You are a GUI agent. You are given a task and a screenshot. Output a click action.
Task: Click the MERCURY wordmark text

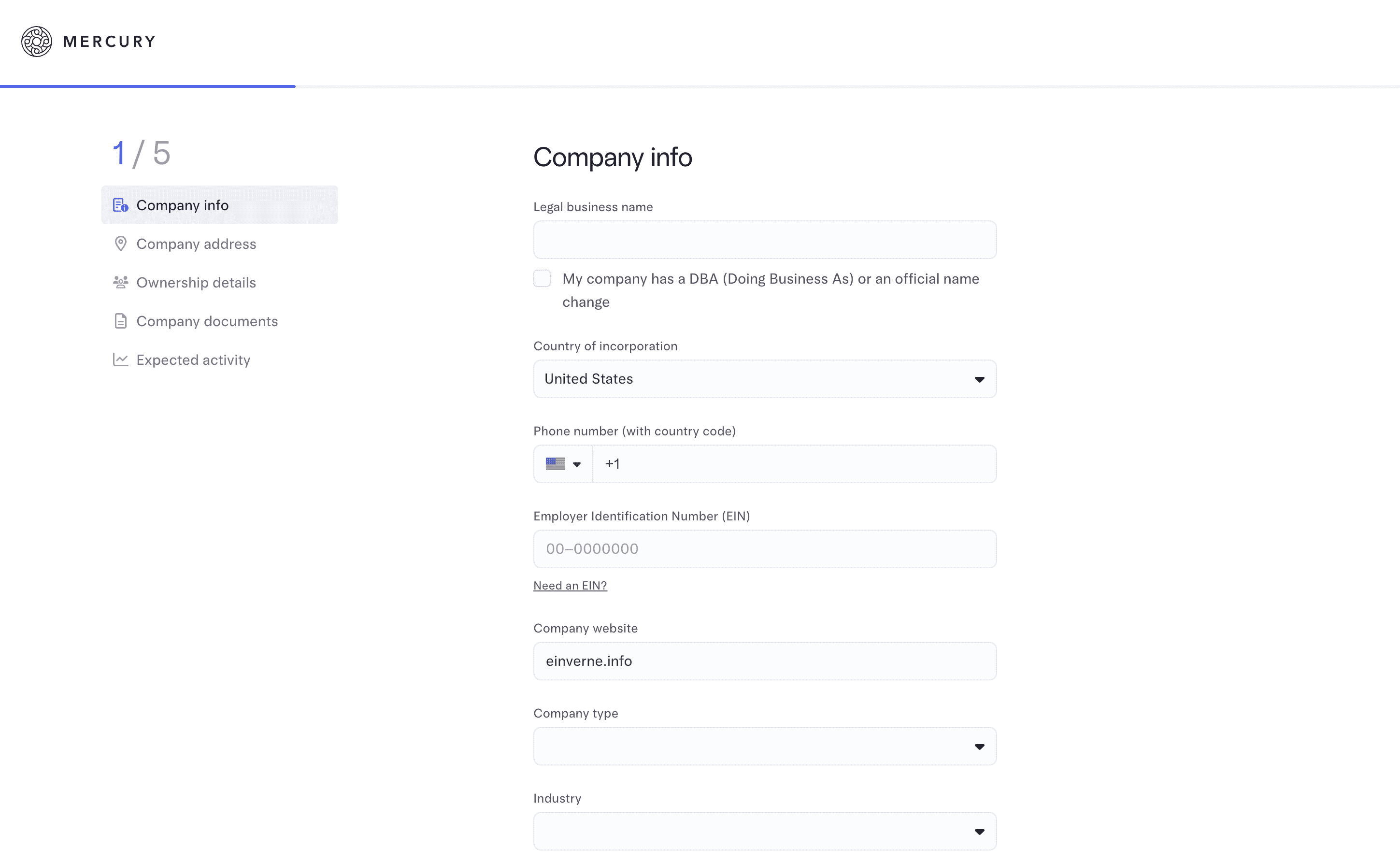(x=109, y=41)
